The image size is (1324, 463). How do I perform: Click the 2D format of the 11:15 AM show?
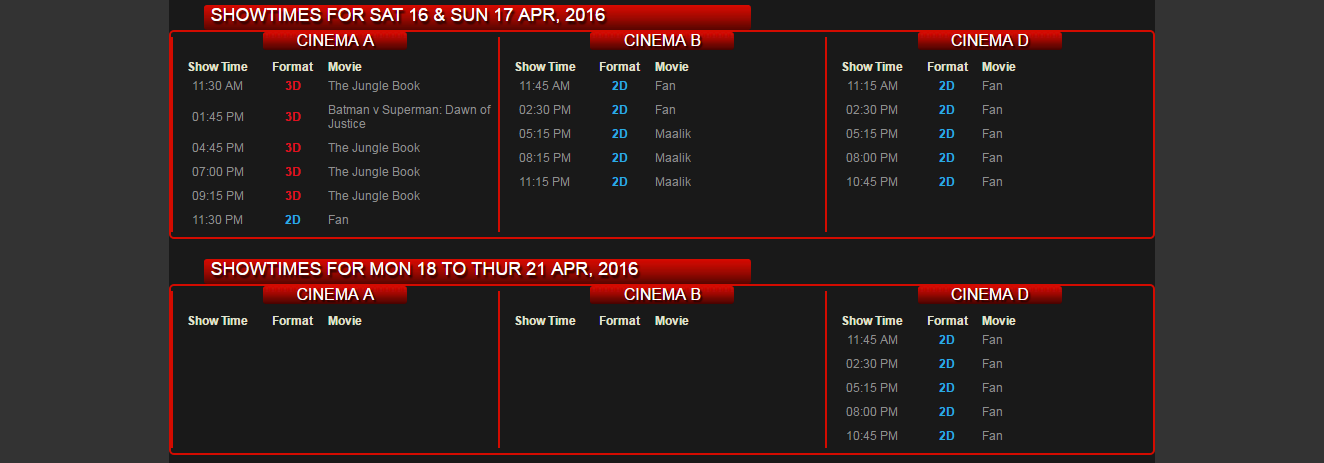[x=947, y=86]
